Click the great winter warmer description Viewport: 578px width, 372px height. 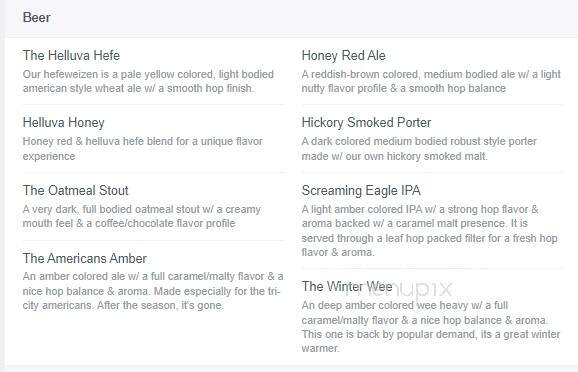pos(431,327)
